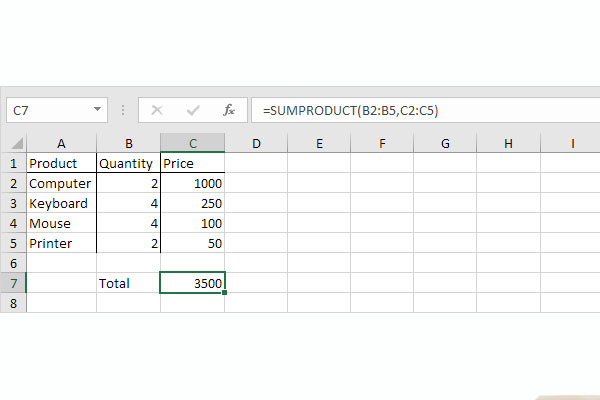Viewport: 600px width, 400px height.
Task: Click the Product header cell
Action: (x=61, y=163)
